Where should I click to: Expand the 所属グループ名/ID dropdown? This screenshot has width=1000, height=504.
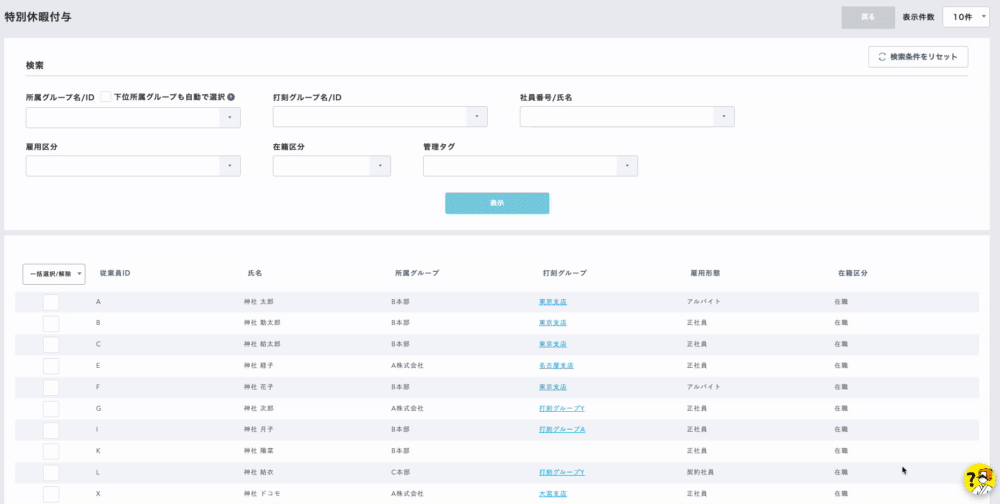tap(133, 117)
